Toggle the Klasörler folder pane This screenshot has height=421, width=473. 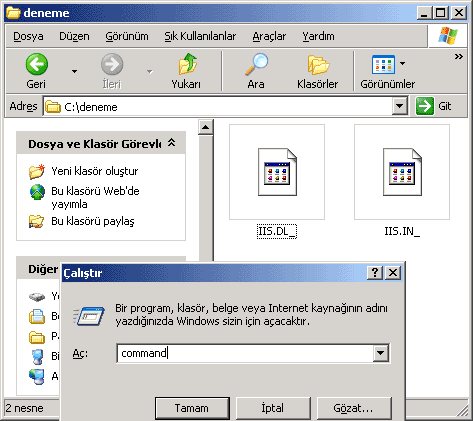[x=318, y=65]
